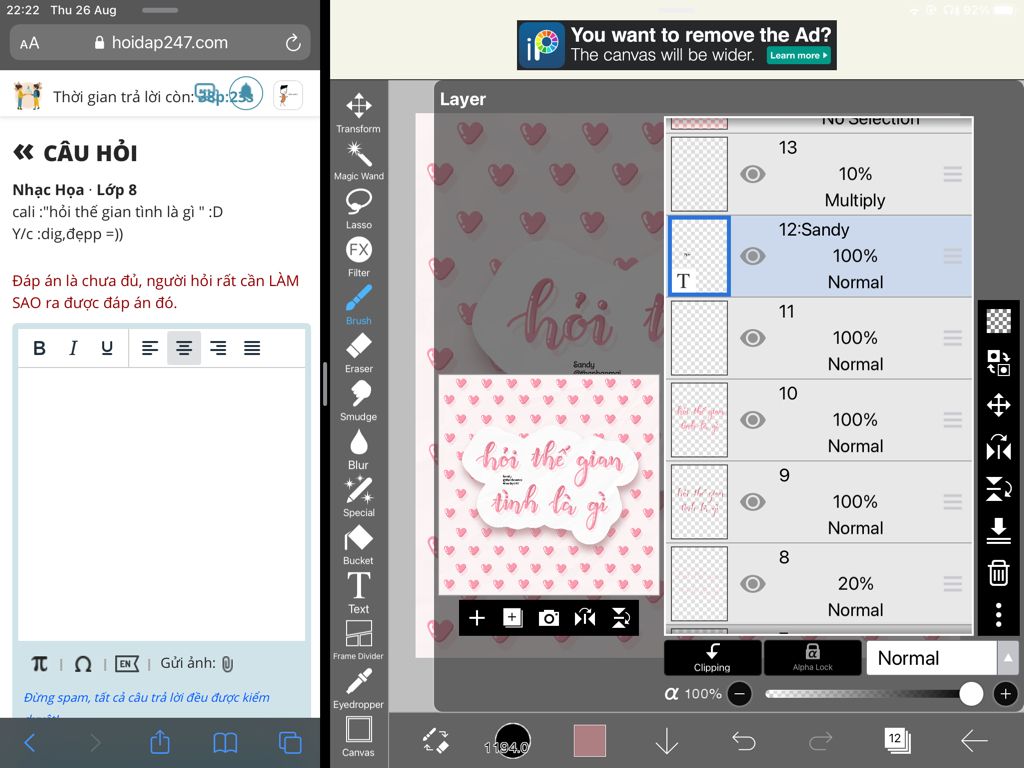Toggle italic formatting in the editor
The height and width of the screenshot is (768, 1024).
(73, 348)
